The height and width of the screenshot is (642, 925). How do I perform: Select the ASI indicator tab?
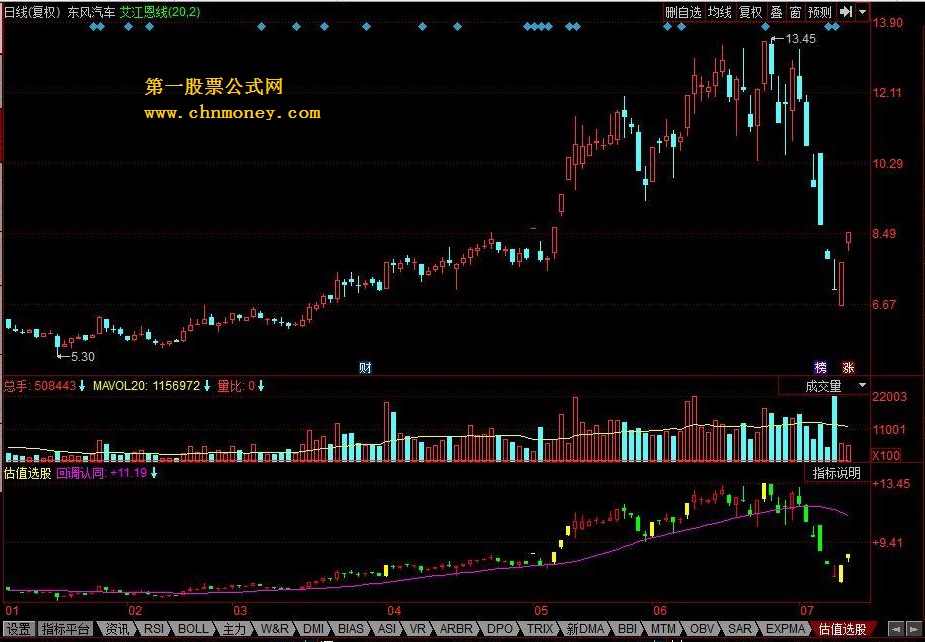pyautogui.click(x=387, y=629)
